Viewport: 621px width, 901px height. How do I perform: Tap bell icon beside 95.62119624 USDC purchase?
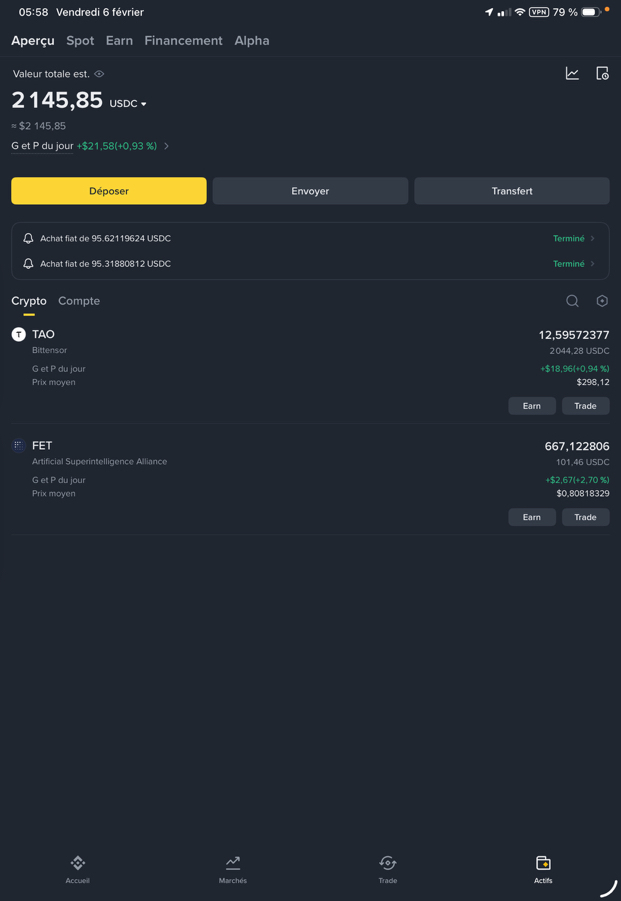28,238
